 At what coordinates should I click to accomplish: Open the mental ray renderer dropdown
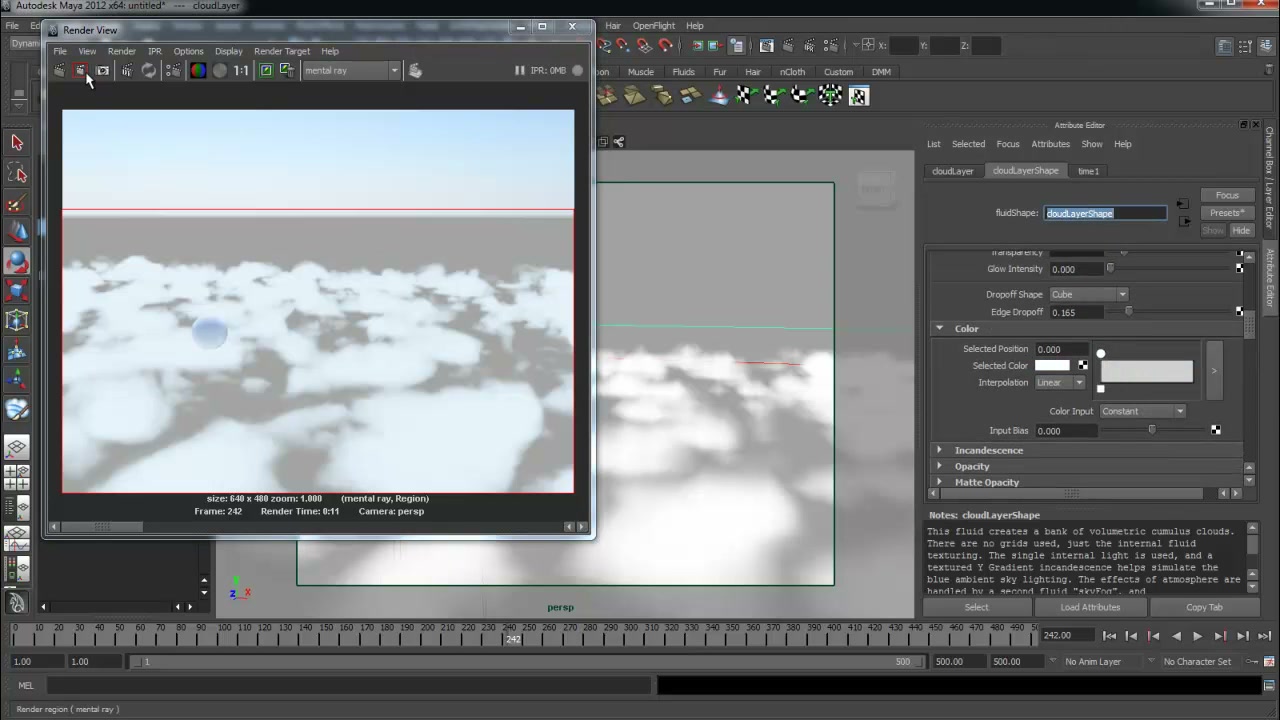[x=351, y=70]
